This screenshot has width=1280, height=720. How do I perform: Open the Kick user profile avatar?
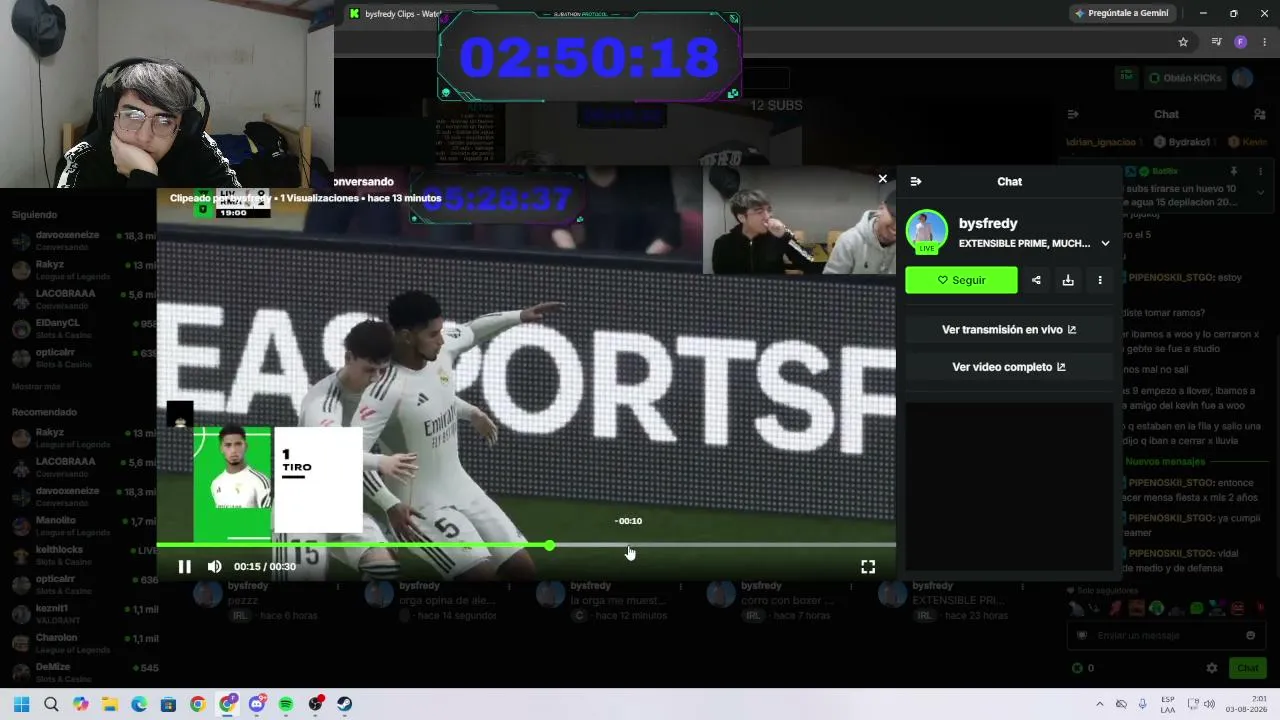pos(1243,78)
